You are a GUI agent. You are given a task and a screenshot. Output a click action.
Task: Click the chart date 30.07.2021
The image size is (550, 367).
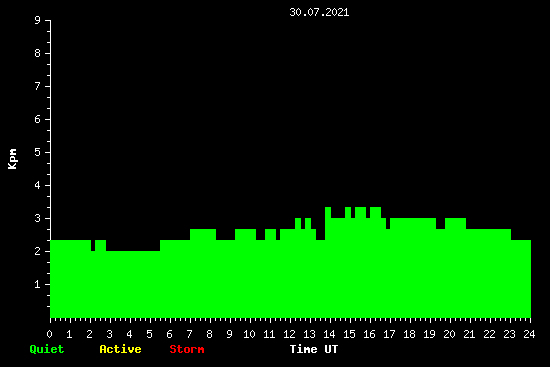(x=319, y=13)
